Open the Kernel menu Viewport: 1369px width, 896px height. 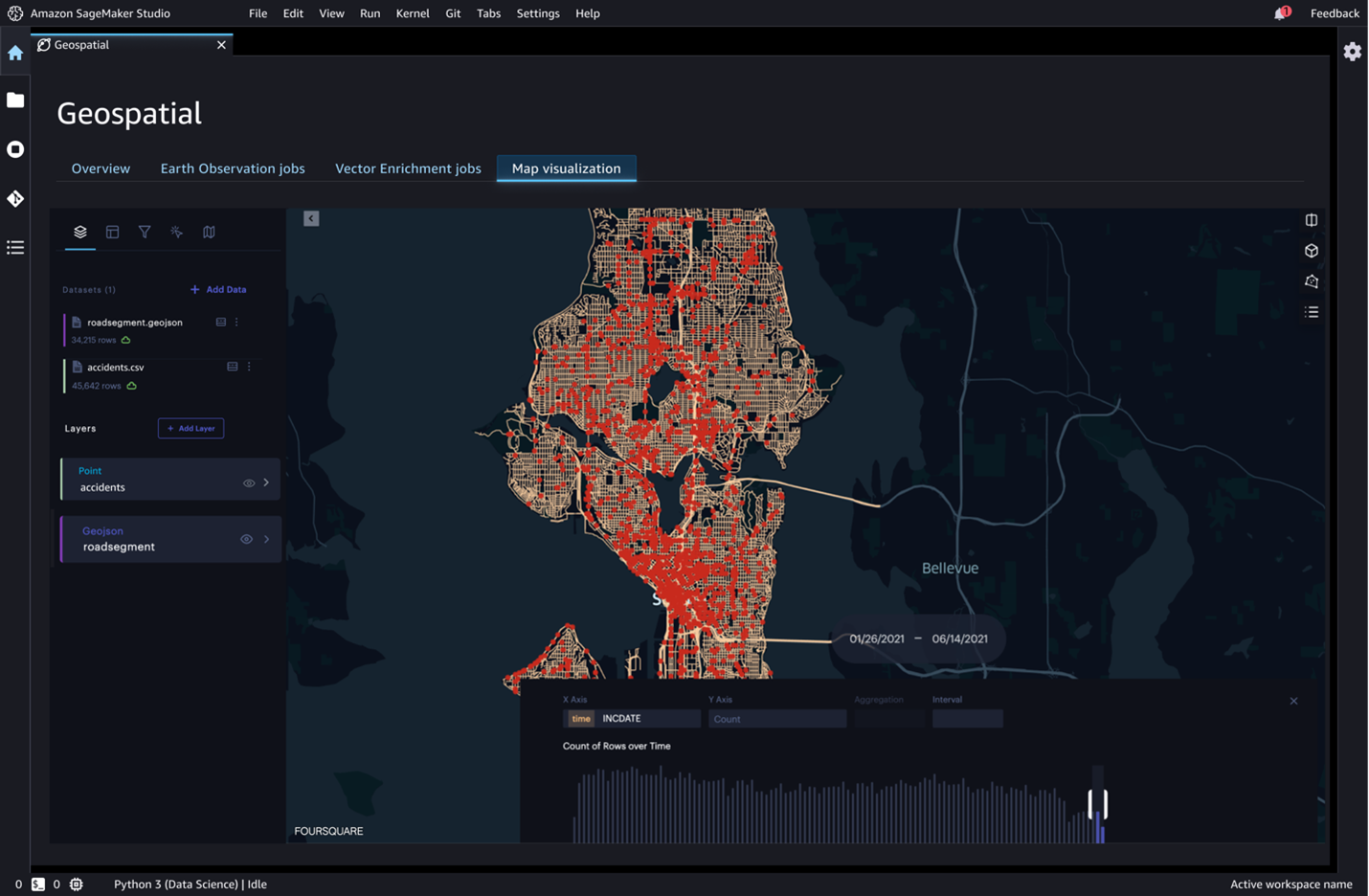(413, 13)
